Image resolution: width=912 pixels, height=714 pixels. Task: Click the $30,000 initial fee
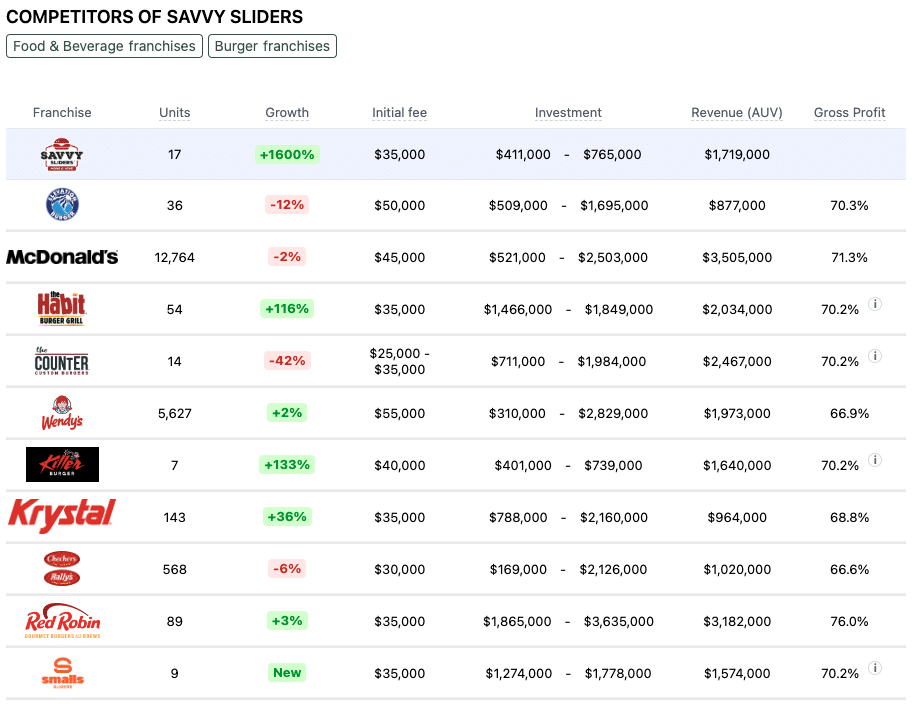(x=400, y=569)
